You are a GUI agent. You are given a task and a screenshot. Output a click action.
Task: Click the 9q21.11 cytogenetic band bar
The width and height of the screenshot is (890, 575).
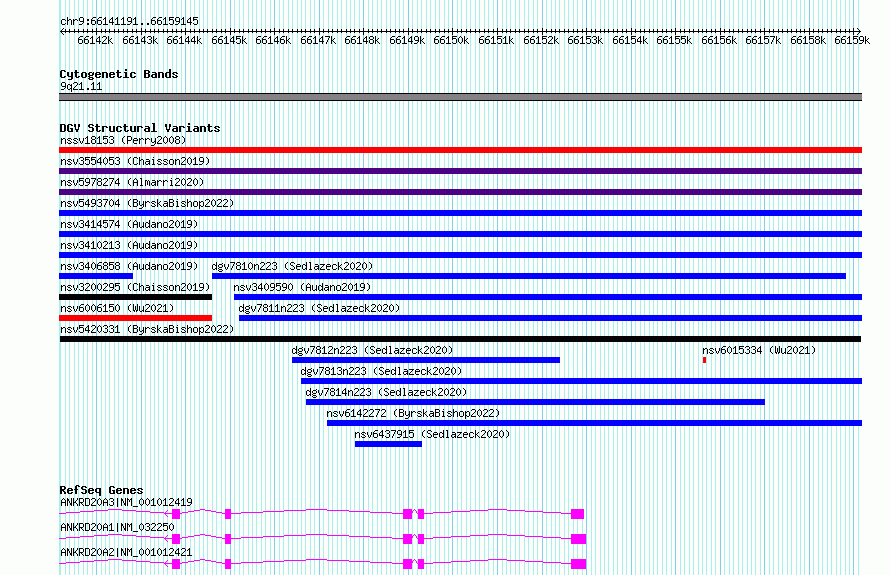point(460,97)
